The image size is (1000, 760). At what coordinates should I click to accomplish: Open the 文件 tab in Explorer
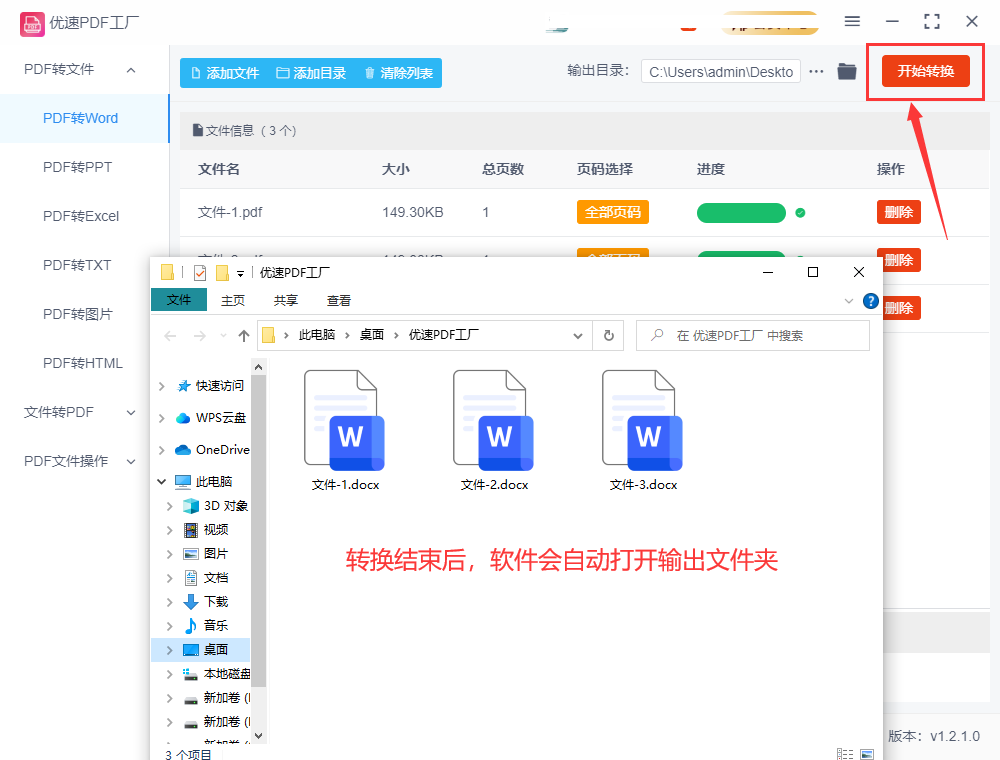pos(179,300)
